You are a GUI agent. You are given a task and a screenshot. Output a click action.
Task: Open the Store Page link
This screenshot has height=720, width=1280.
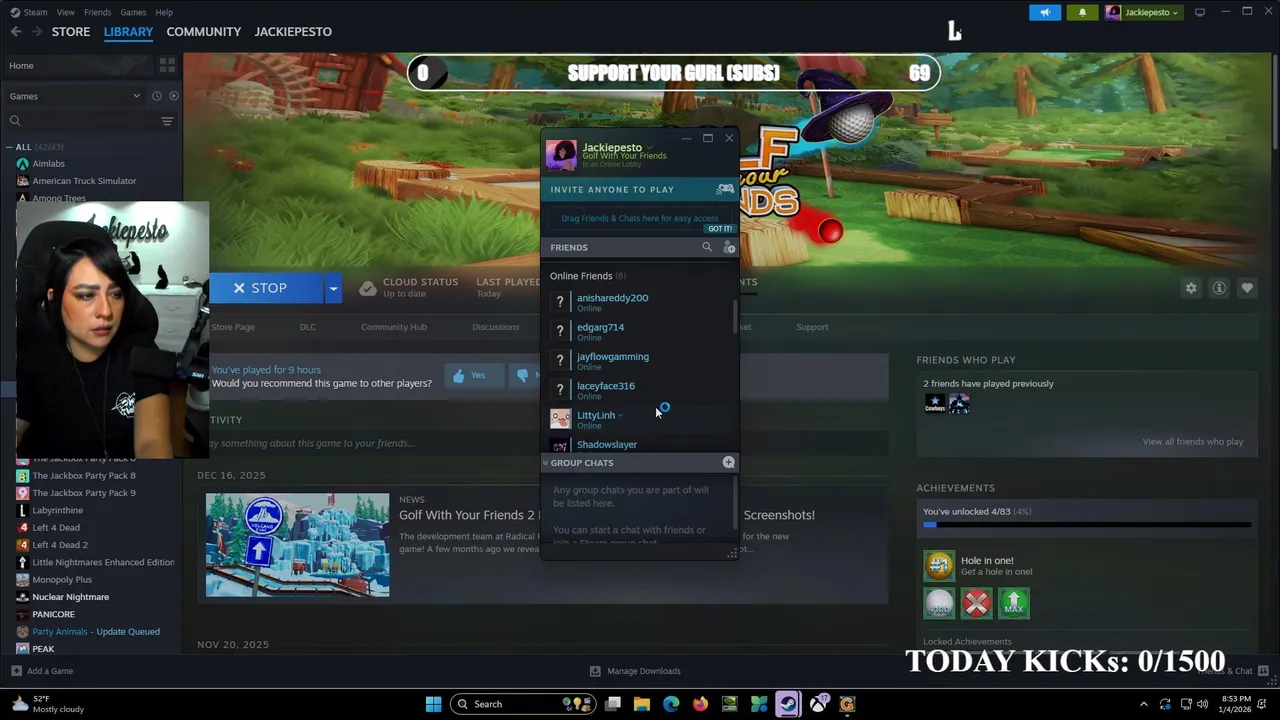[233, 327]
